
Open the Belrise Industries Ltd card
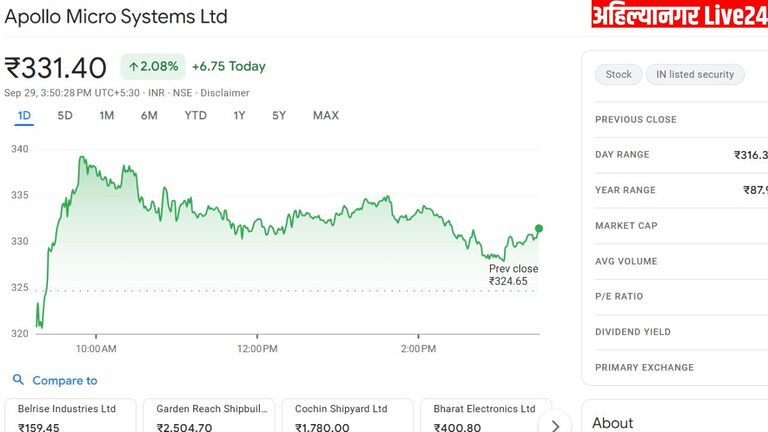point(69,416)
